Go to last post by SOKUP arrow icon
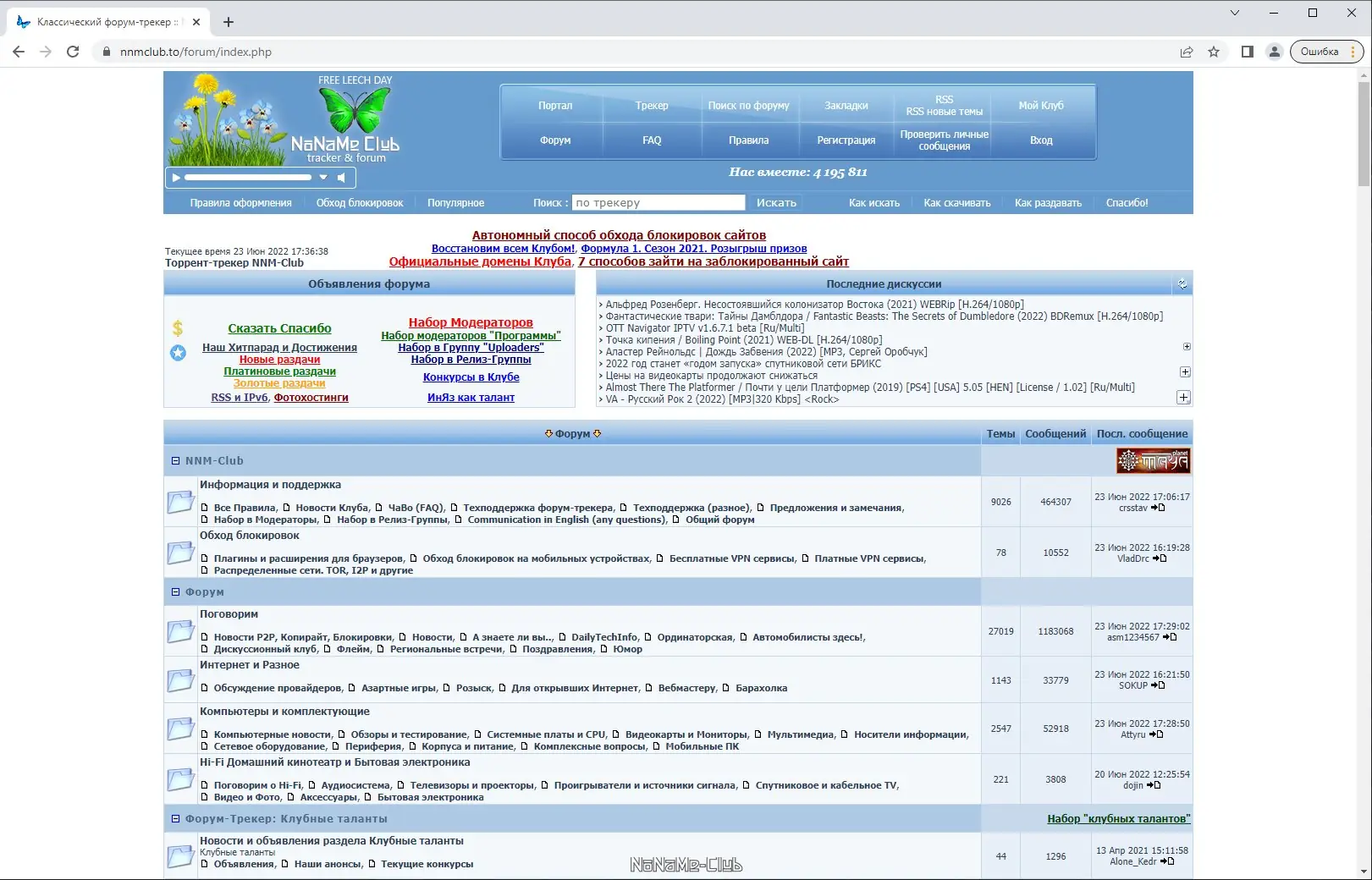This screenshot has width=1372, height=880. click(1159, 685)
